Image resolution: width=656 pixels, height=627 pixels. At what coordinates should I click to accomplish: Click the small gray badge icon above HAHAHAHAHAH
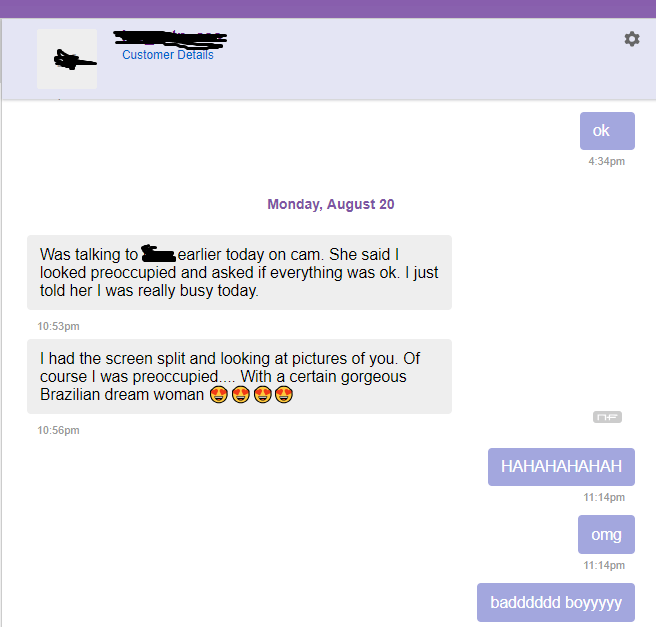607,417
